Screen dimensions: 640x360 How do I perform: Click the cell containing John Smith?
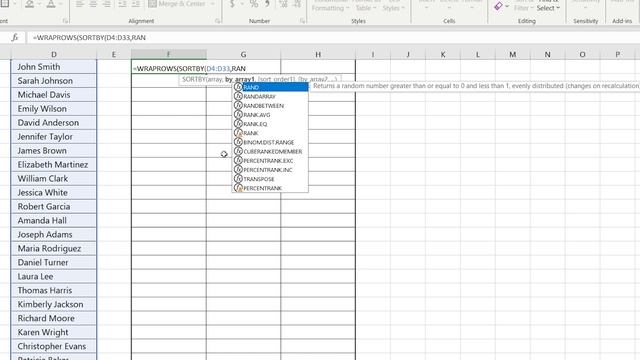point(53,67)
